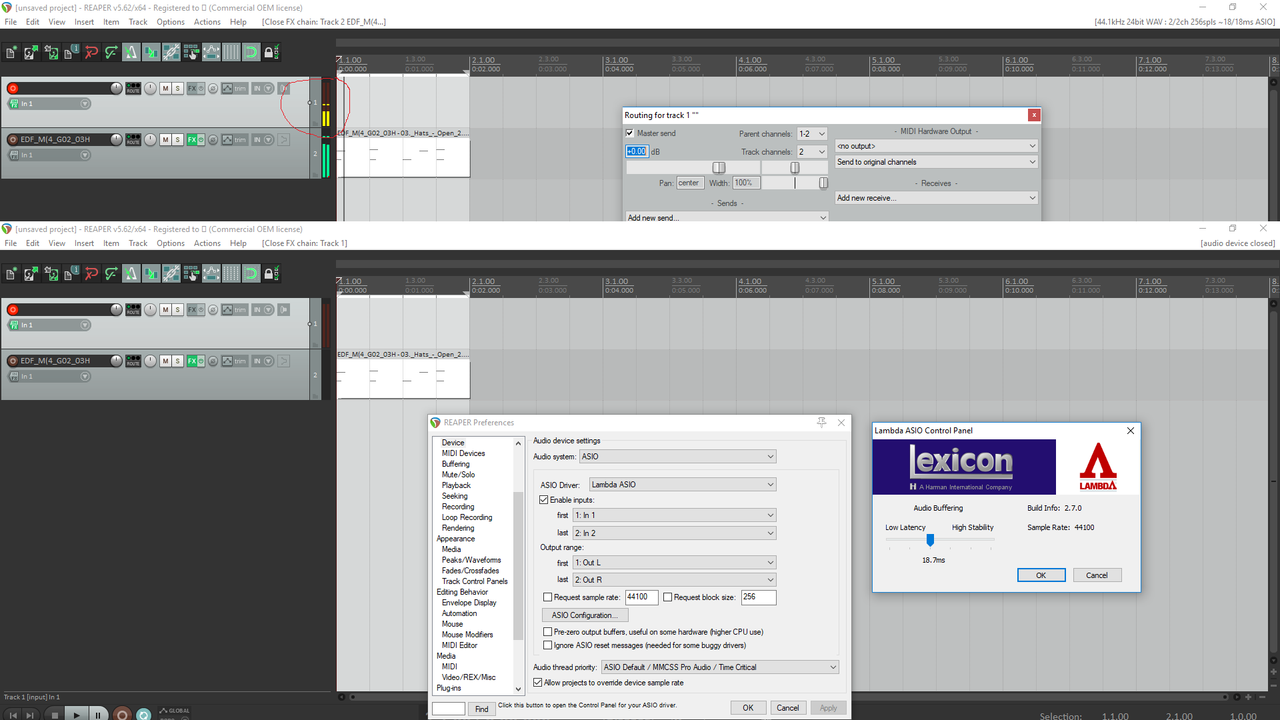Open 'Add new receive...' dropdown

[x=937, y=198]
